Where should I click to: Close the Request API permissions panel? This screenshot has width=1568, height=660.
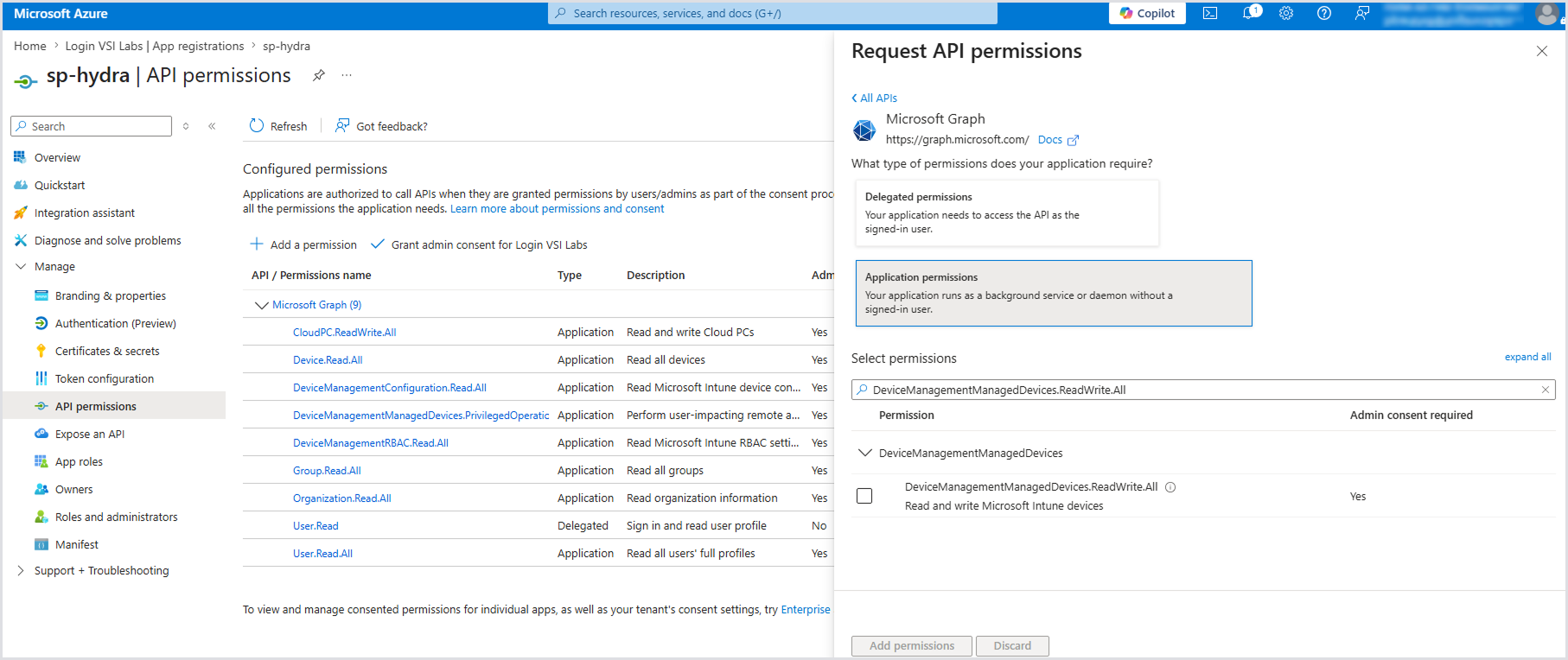(1541, 51)
